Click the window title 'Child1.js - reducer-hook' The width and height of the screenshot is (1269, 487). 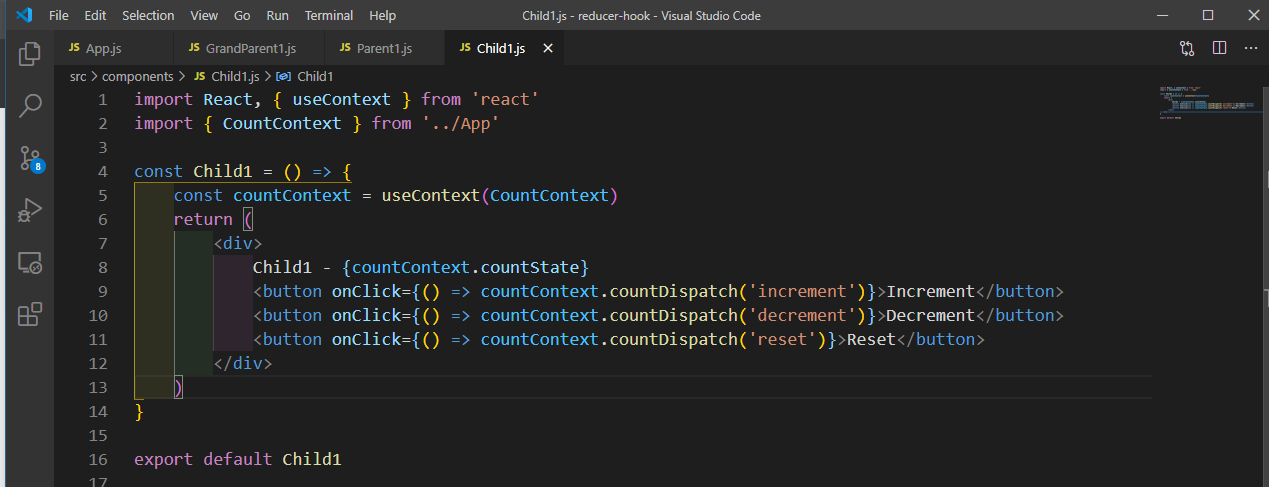coord(594,15)
